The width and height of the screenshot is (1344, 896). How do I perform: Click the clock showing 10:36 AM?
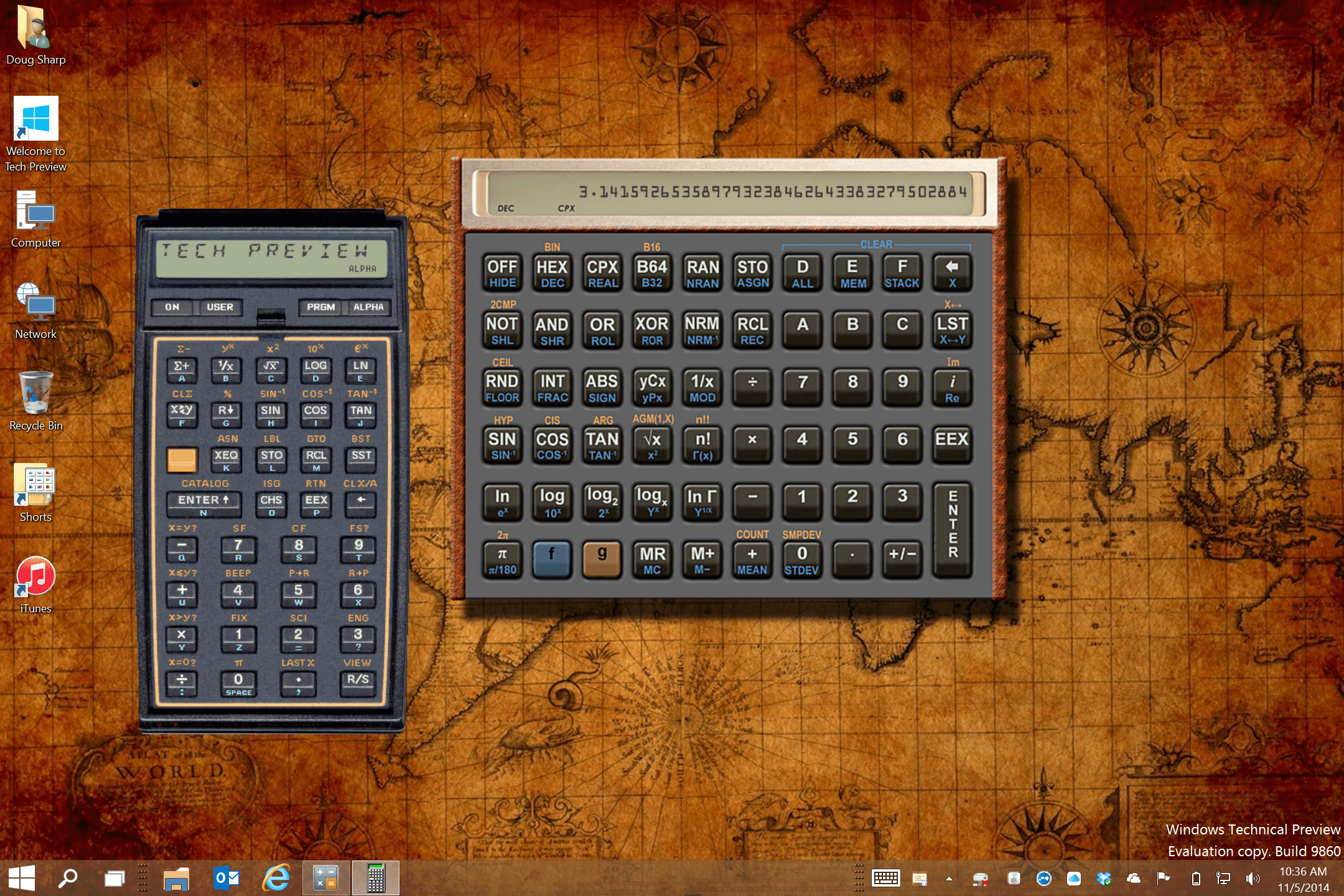1303,872
